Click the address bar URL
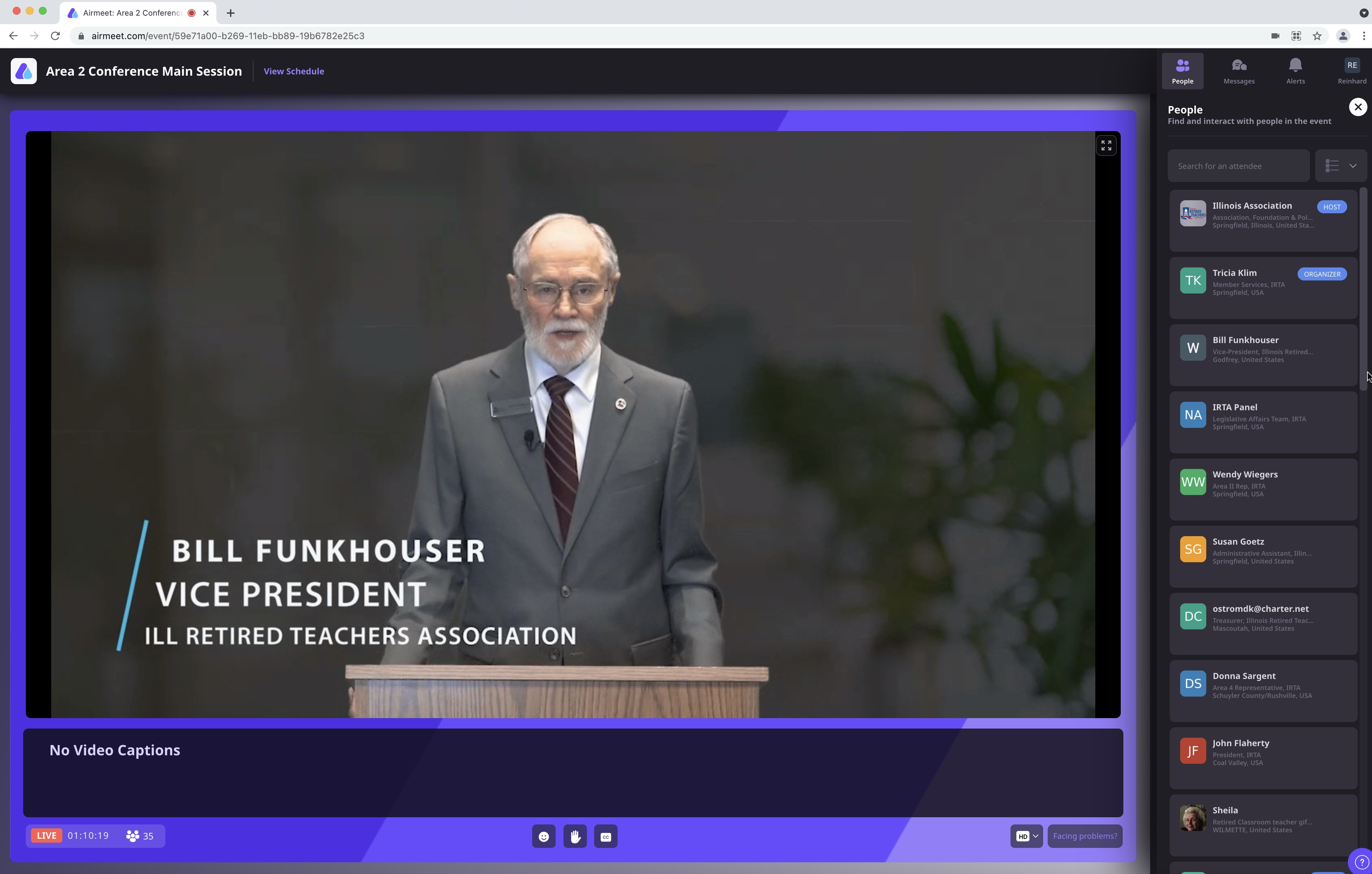 pyautogui.click(x=228, y=36)
